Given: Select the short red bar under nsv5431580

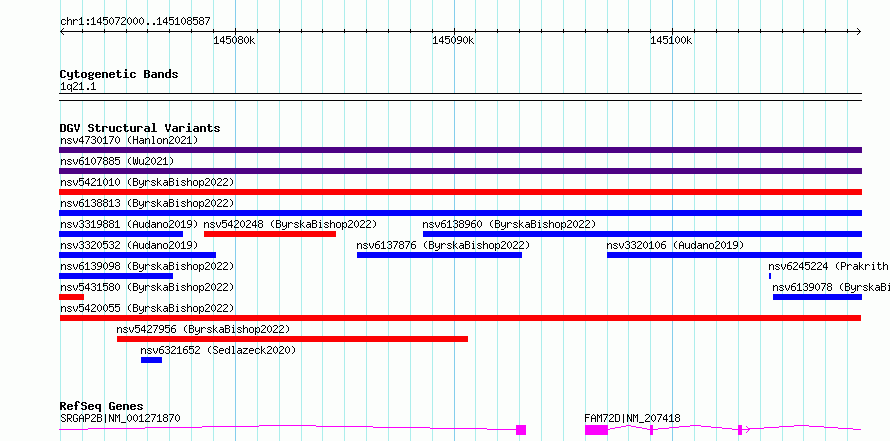Looking at the screenshot, I should point(72,297).
